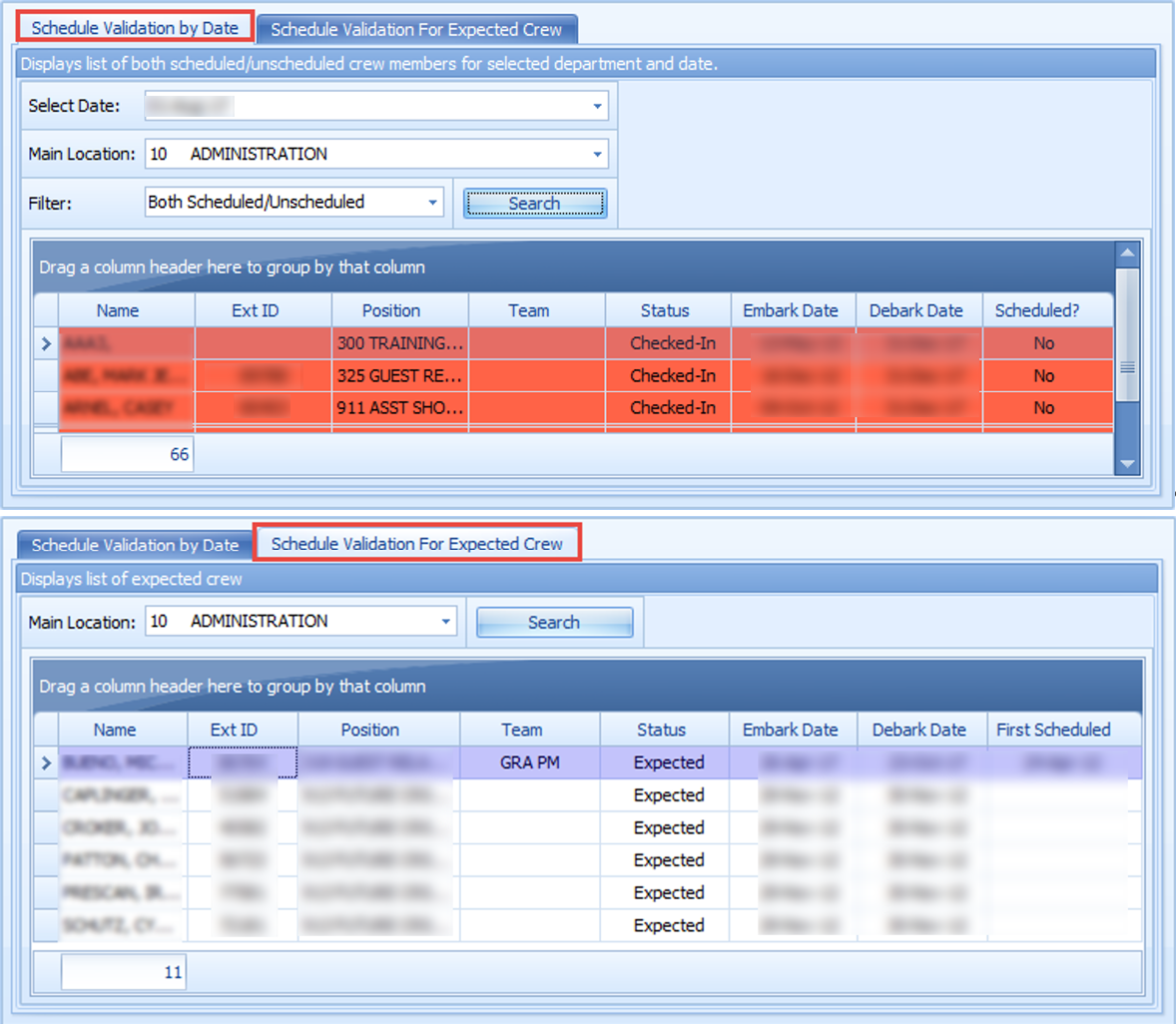Switch to top Schedule Validation For Expected Crew tab
Viewport: 1176px width, 1024px height.
tap(416, 29)
